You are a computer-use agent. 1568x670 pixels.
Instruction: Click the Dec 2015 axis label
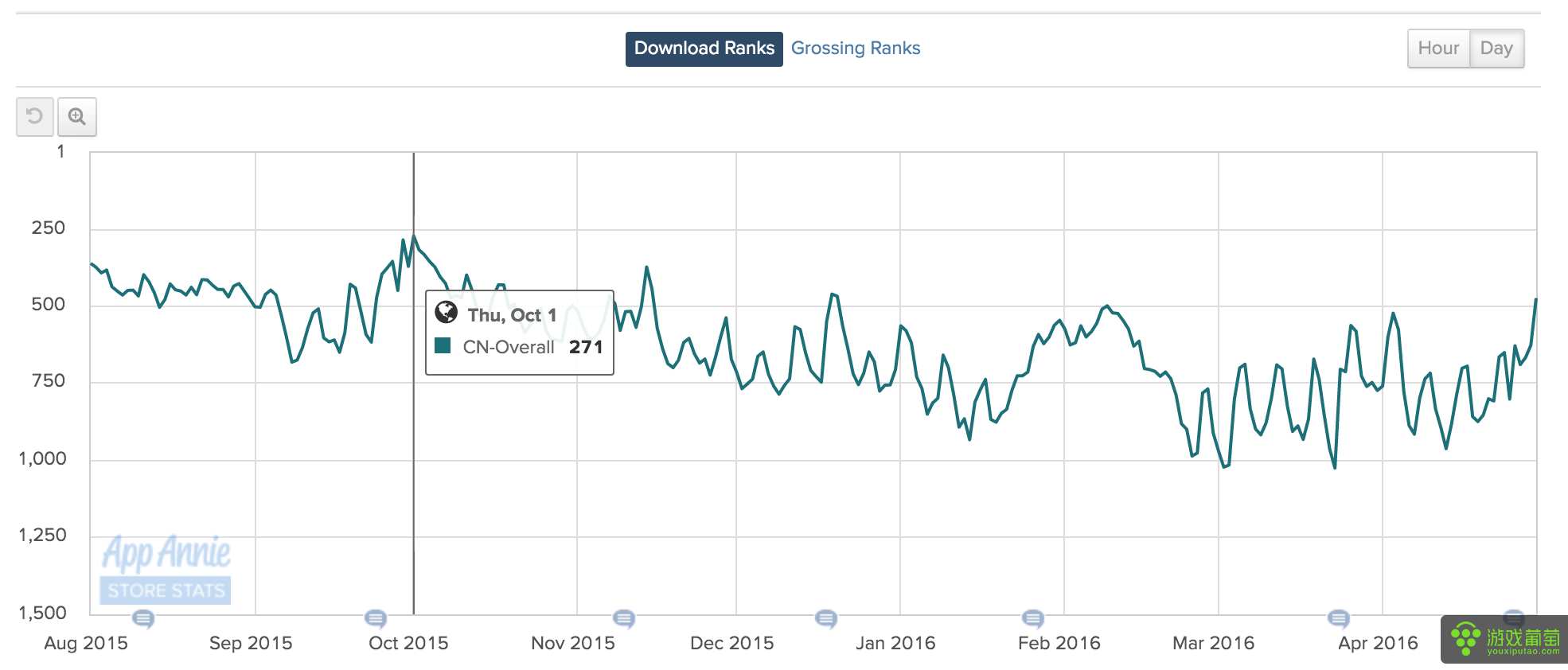click(x=732, y=643)
